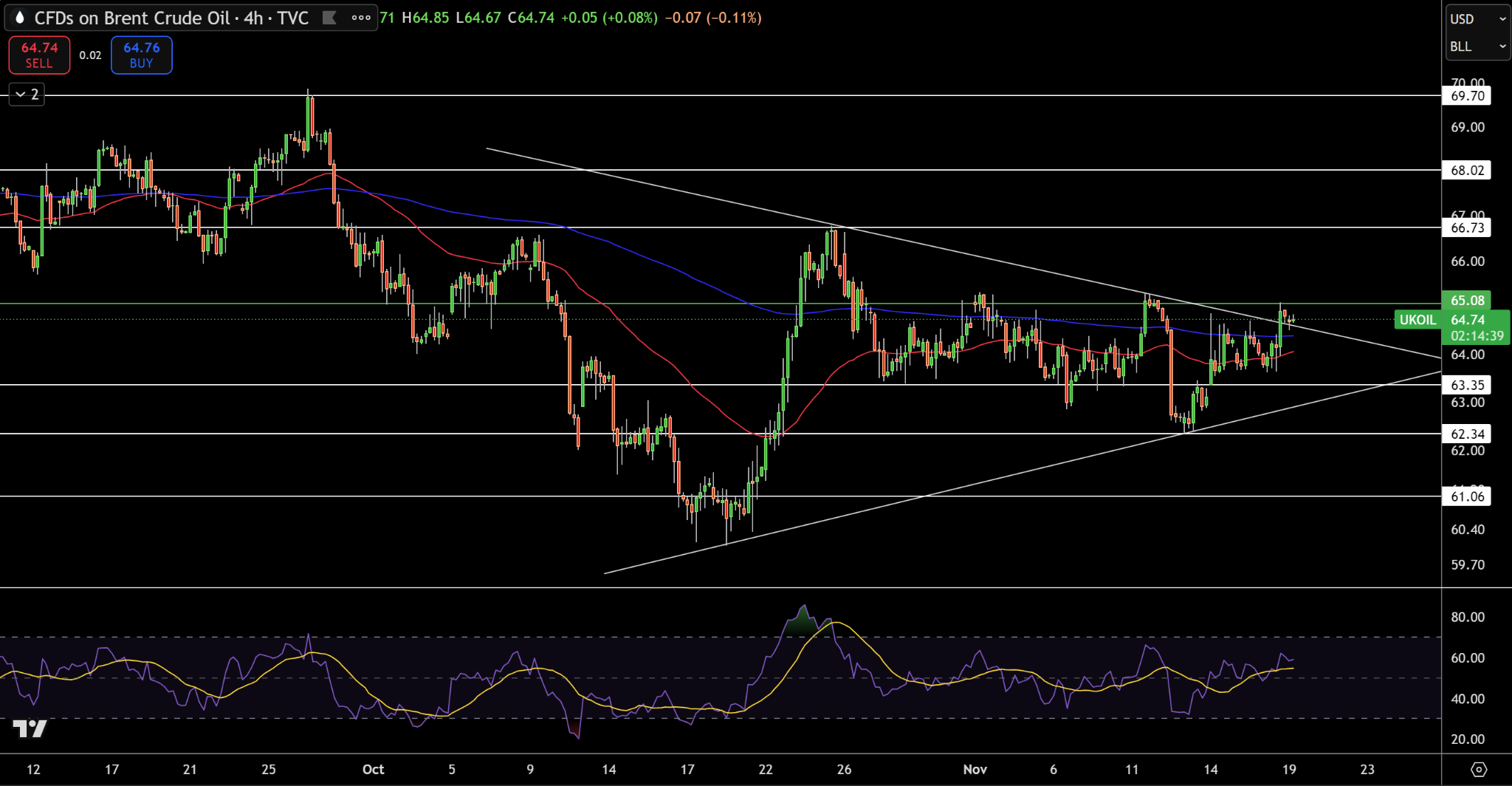Click the oil drop symbol icon

20,18
